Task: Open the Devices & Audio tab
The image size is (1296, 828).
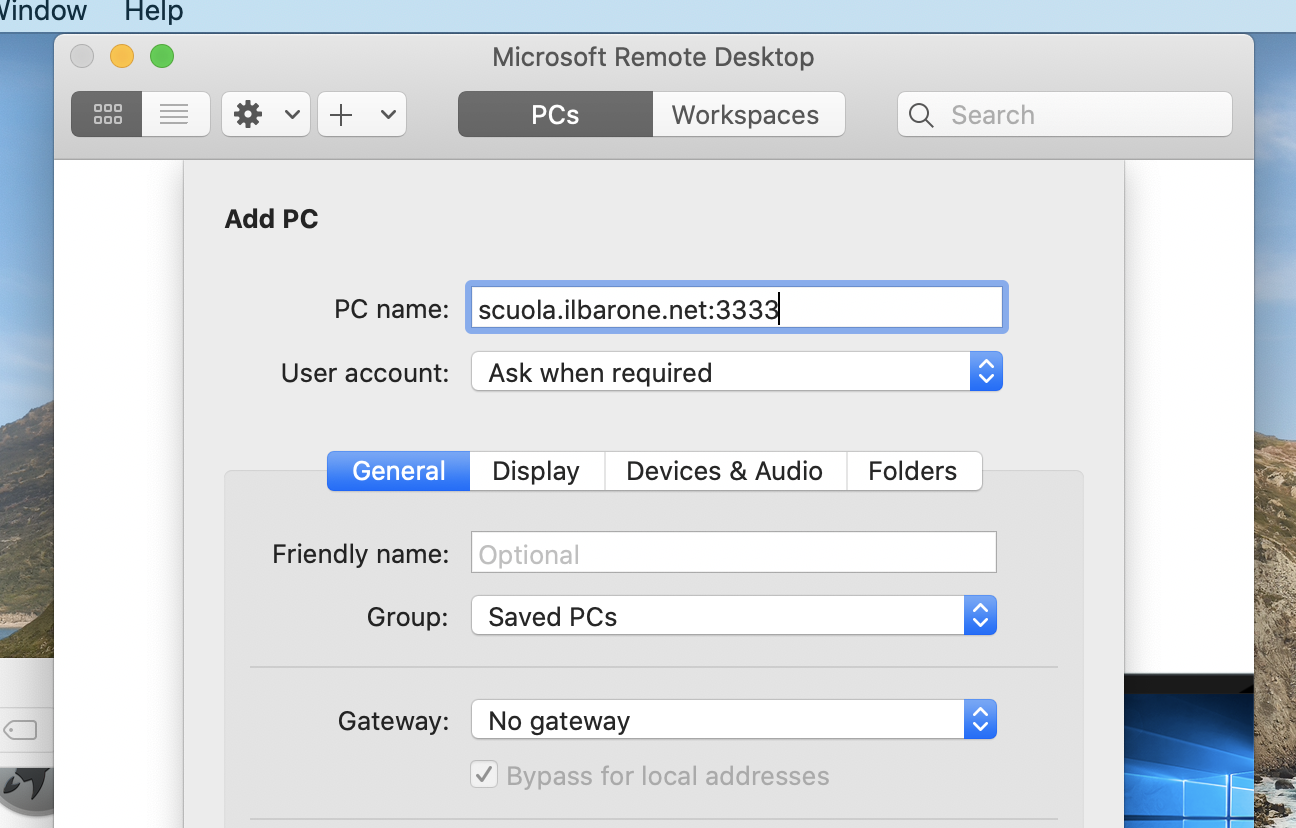Action: pos(725,471)
